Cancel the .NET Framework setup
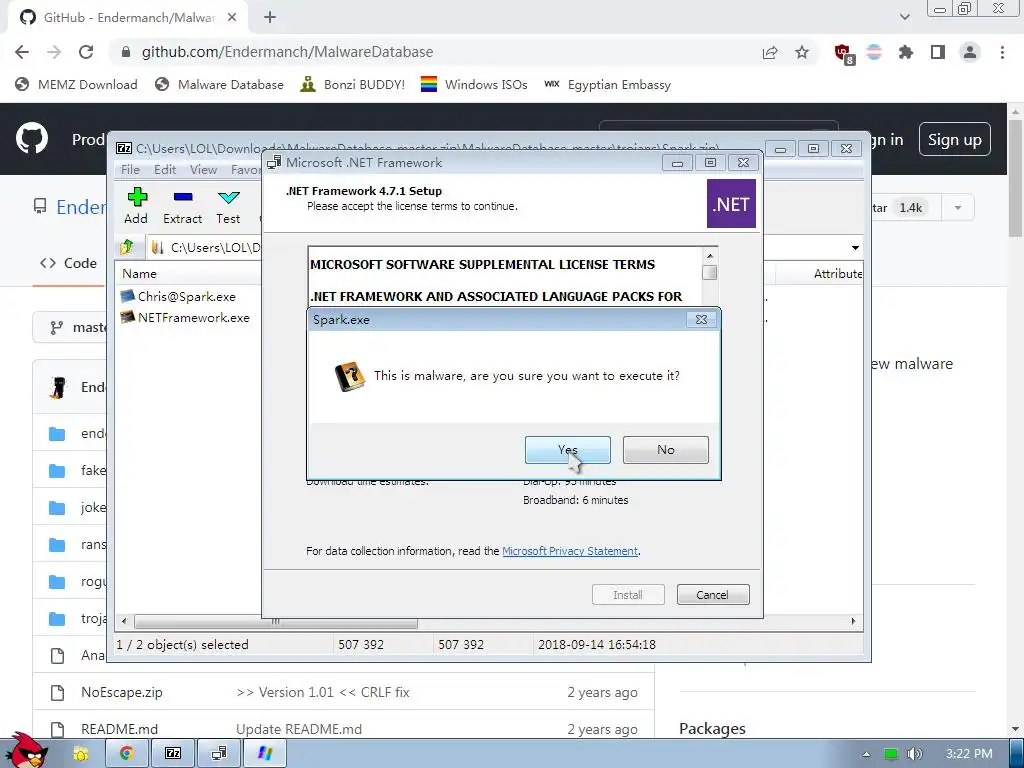This screenshot has width=1024, height=768. [712, 595]
